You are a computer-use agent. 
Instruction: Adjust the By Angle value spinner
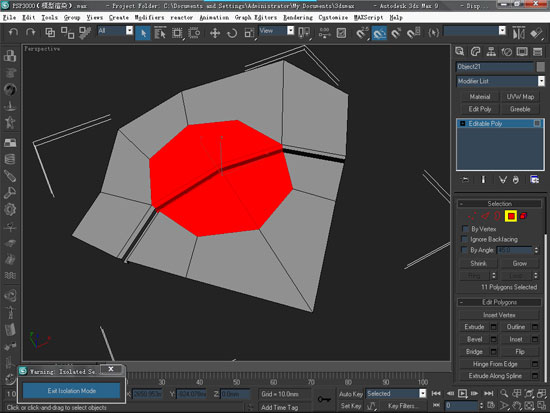pyautogui.click(x=536, y=250)
